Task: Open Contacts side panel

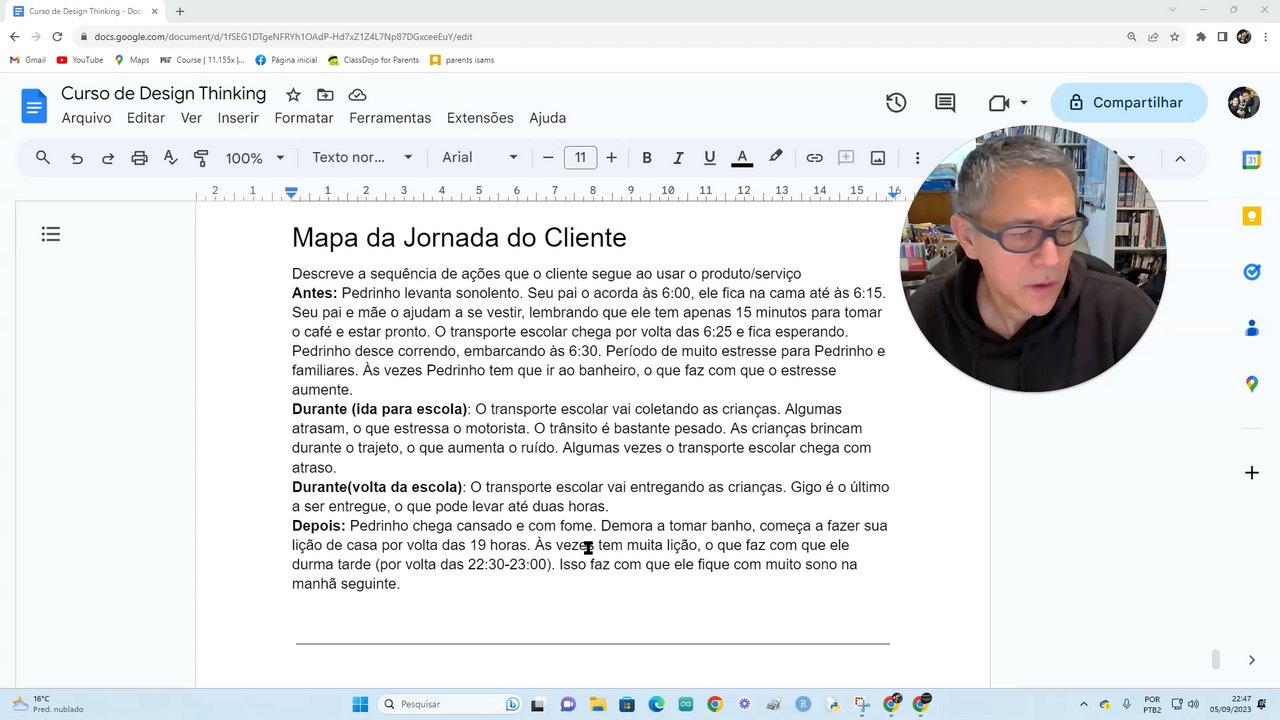Action: point(1252,328)
